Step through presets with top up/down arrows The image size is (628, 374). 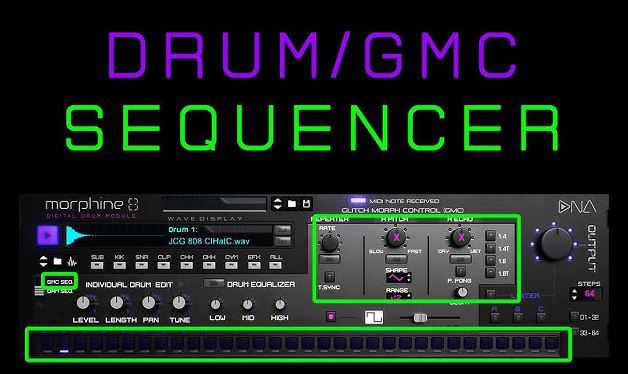click(x=277, y=204)
